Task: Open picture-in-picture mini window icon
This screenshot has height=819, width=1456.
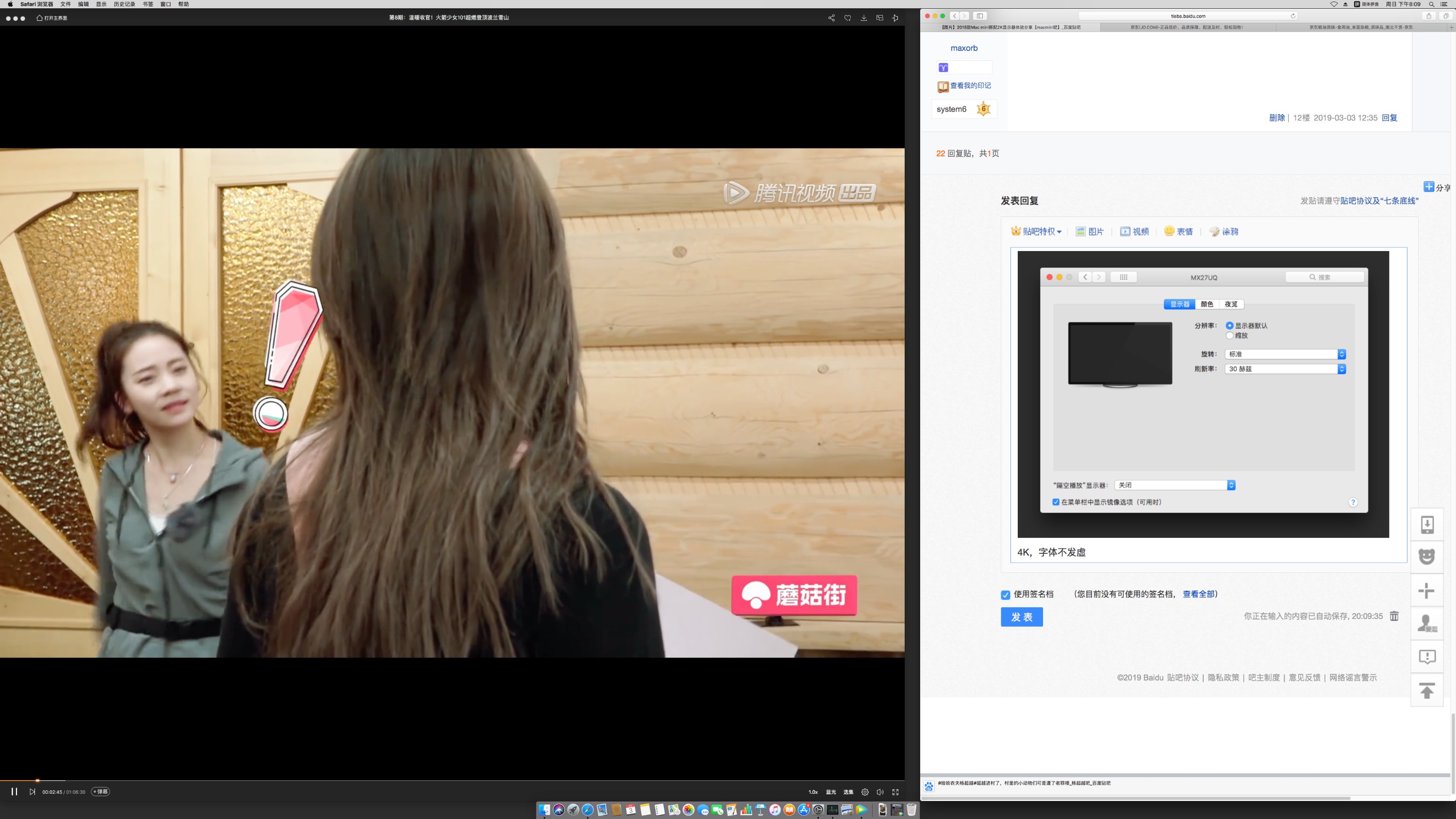Action: click(879, 18)
